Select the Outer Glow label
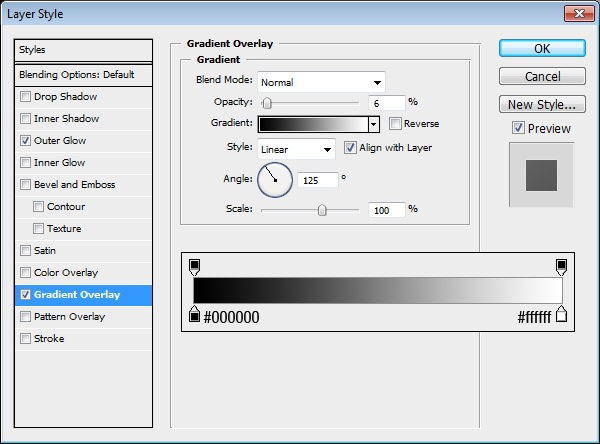Screen dimensions: 600x444 60,140
